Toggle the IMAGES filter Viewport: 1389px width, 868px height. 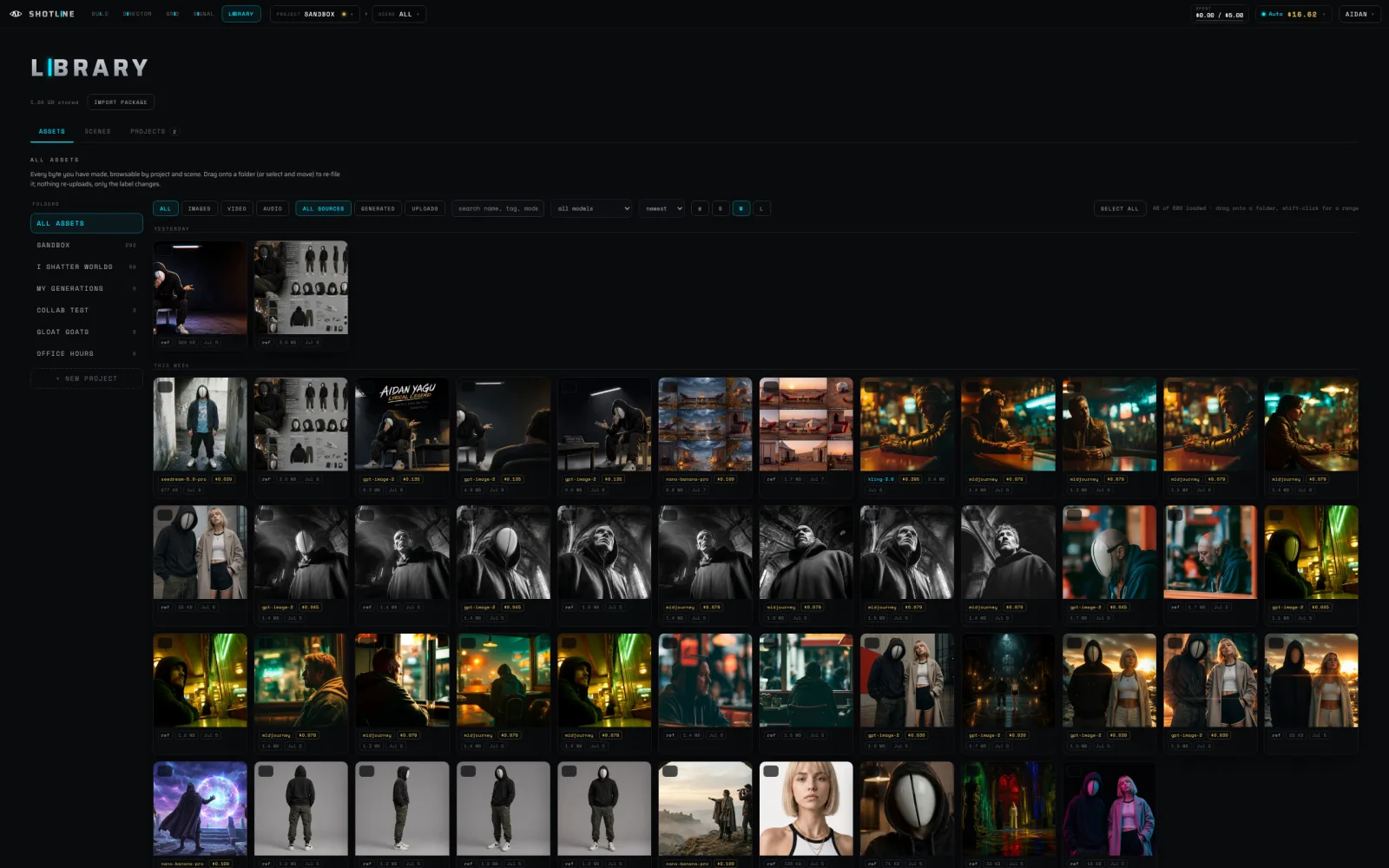(x=200, y=208)
